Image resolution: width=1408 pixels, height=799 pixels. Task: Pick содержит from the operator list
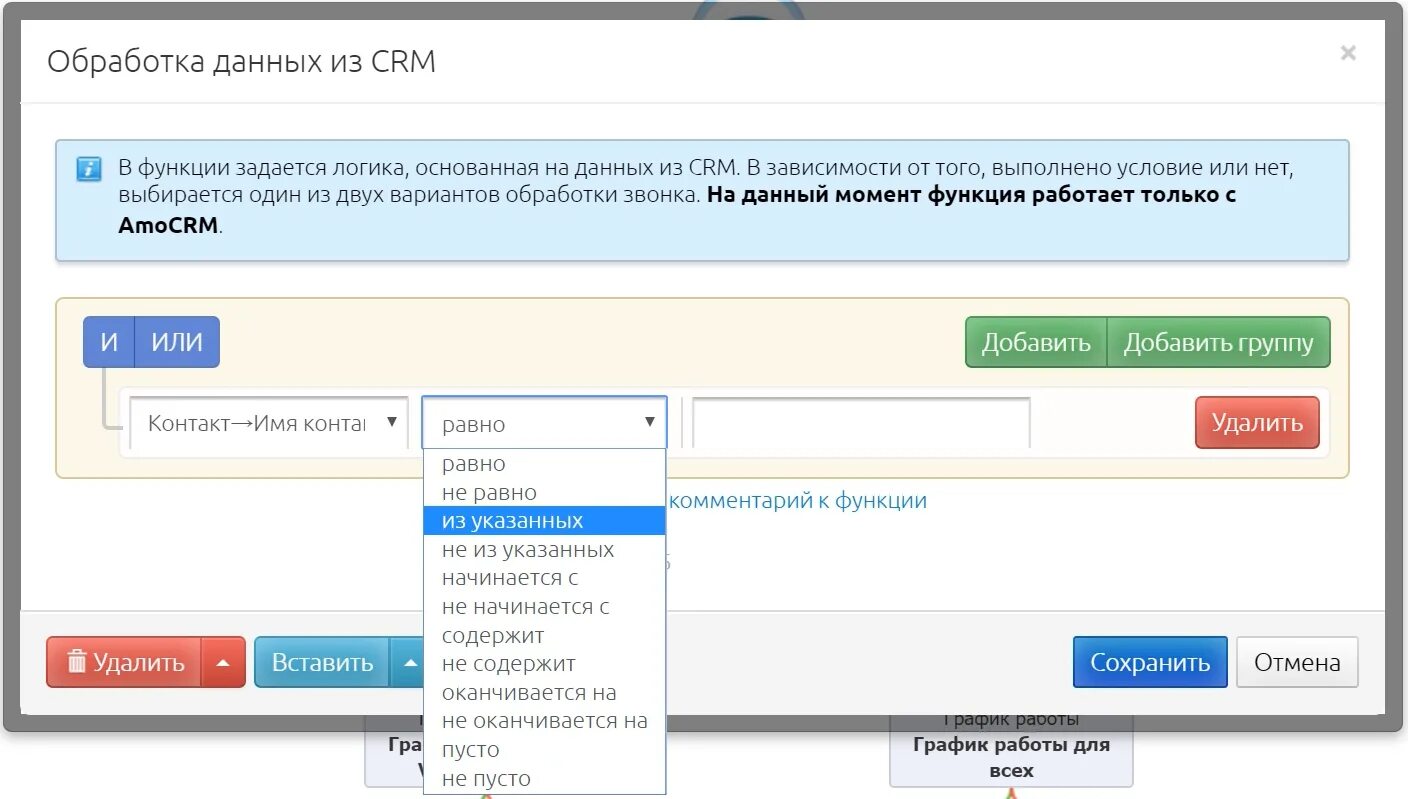544,636
